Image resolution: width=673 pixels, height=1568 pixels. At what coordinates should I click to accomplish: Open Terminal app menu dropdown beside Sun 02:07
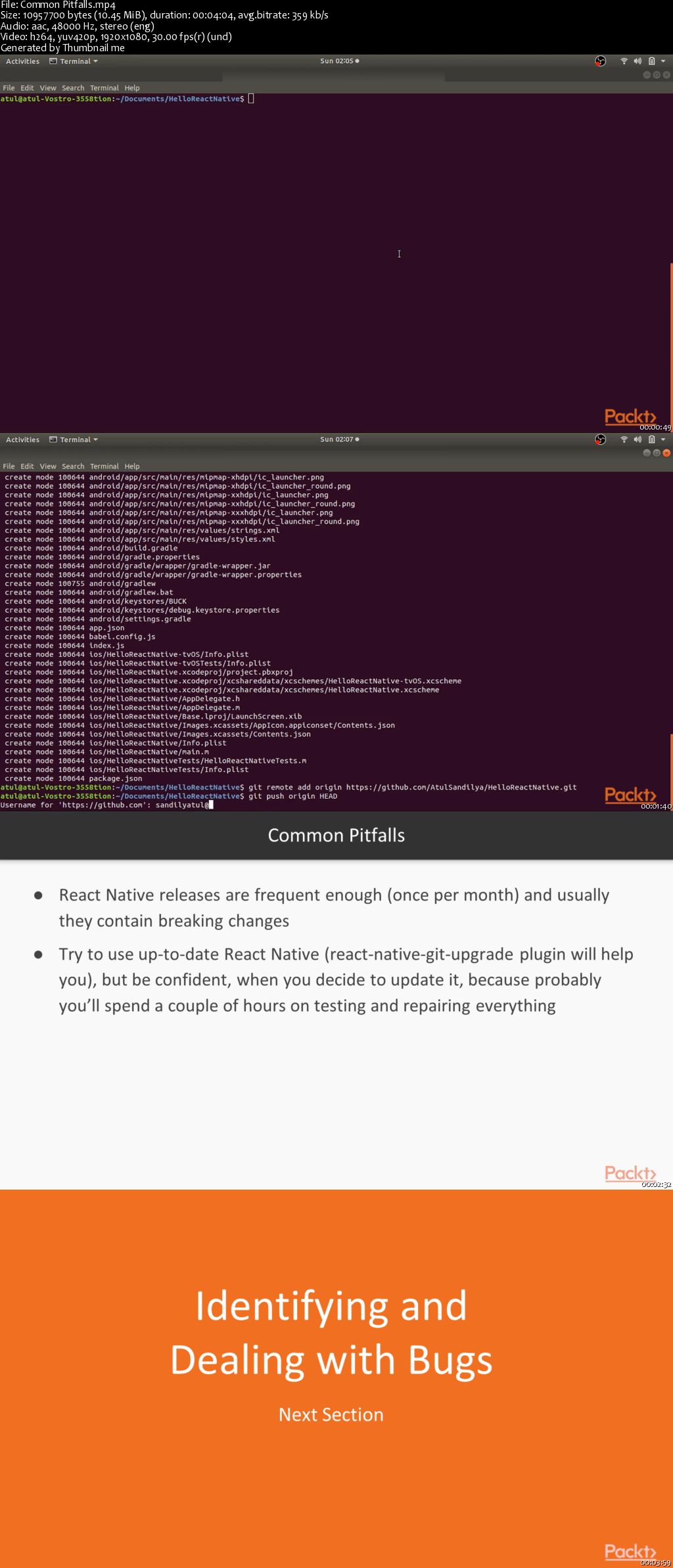pos(74,439)
